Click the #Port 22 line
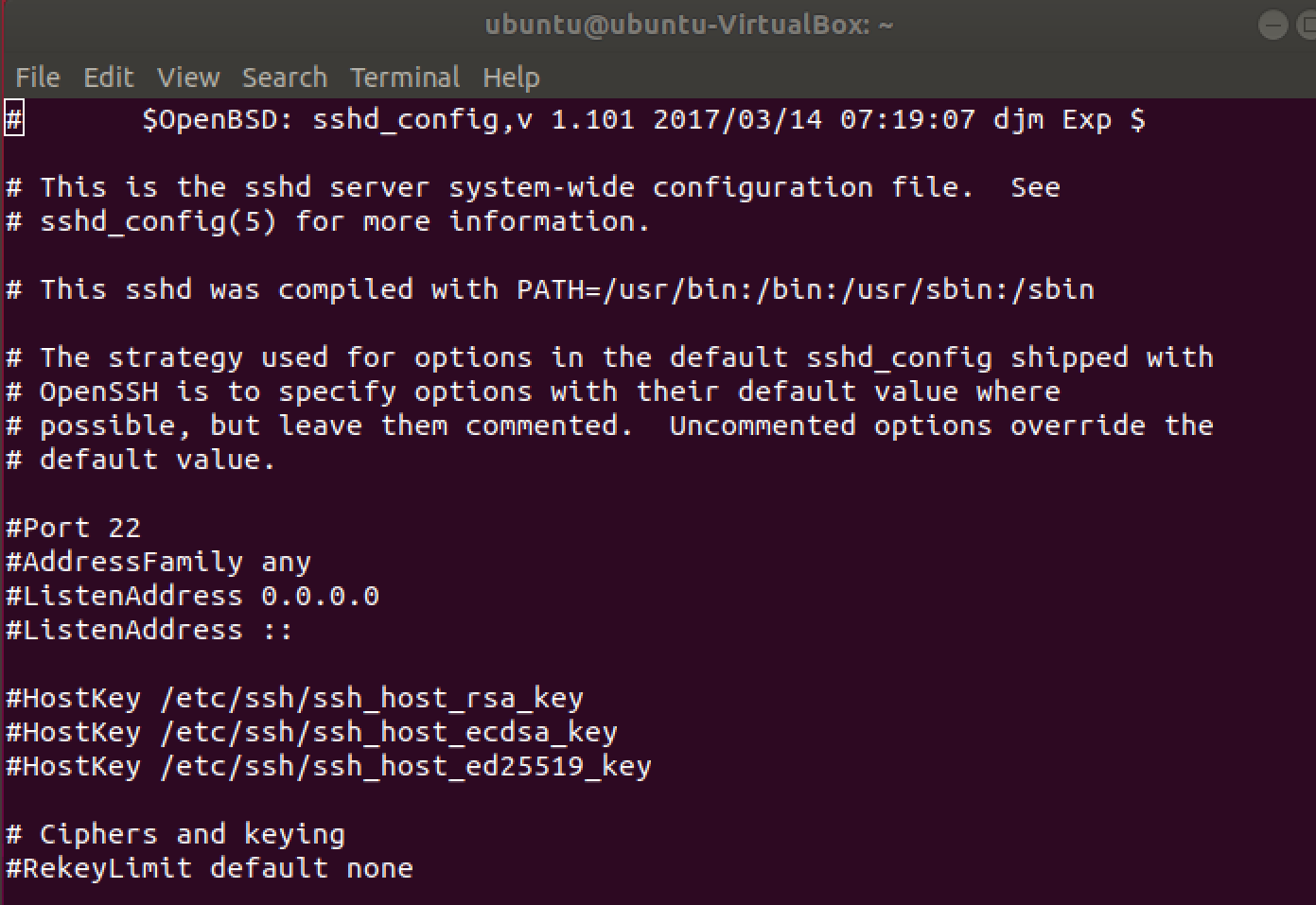1316x905 pixels. pyautogui.click(x=74, y=528)
